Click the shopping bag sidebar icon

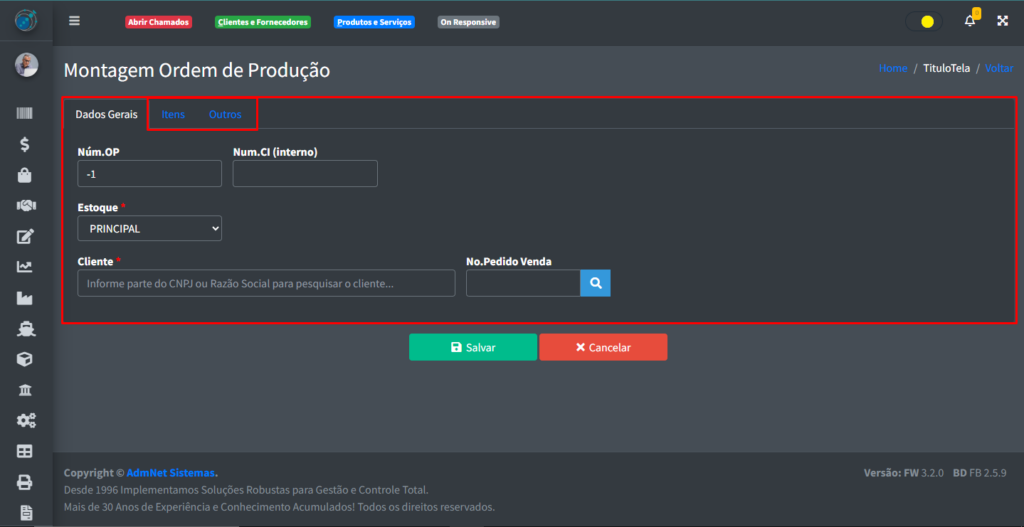point(25,175)
